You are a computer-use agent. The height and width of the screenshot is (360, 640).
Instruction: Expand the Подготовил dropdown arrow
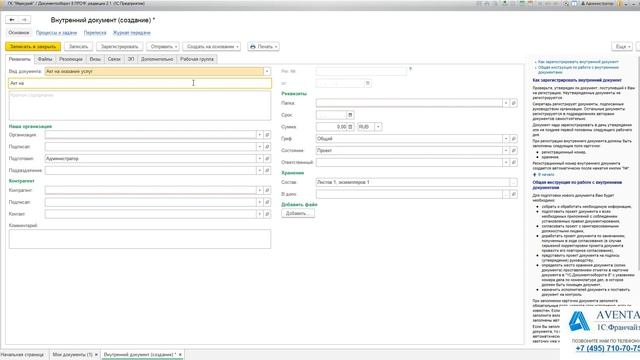(260, 158)
